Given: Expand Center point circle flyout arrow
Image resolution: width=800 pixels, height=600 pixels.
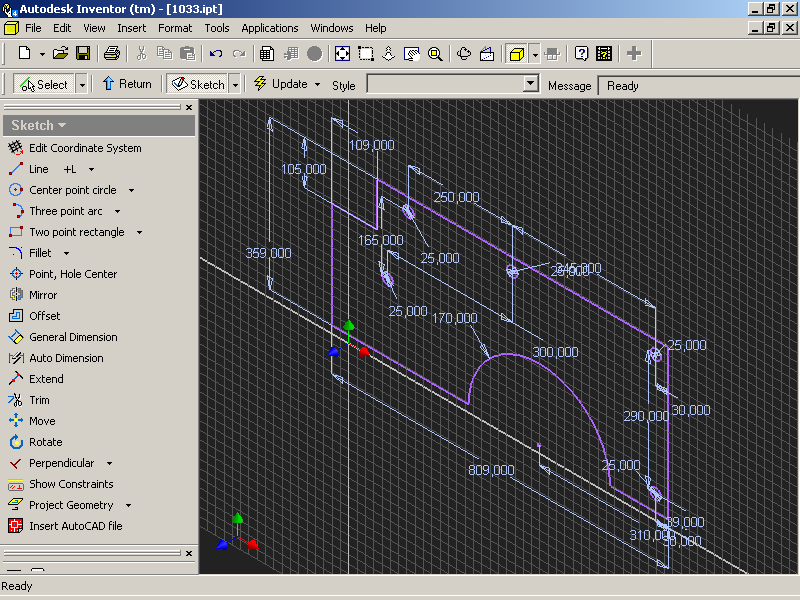Looking at the screenshot, I should [131, 190].
